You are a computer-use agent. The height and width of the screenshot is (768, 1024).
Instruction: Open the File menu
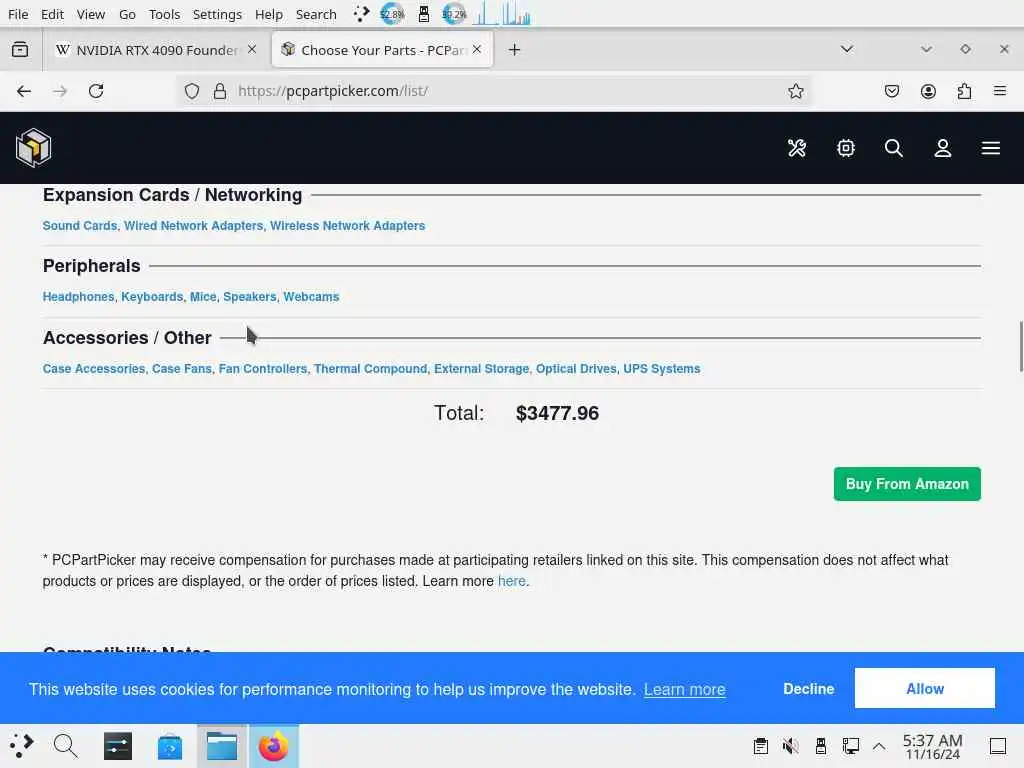click(18, 14)
